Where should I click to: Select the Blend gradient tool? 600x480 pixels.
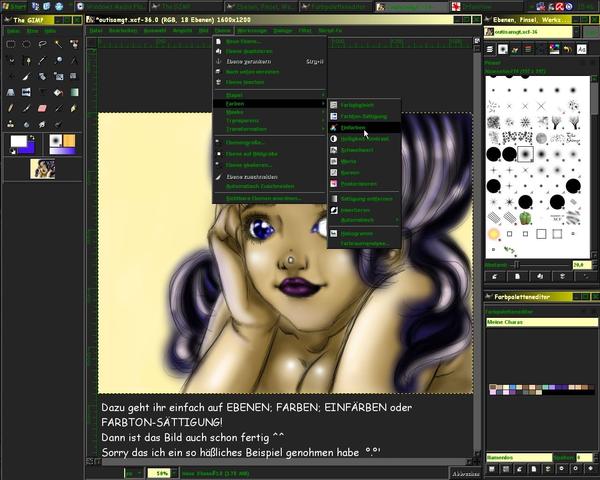tap(74, 92)
